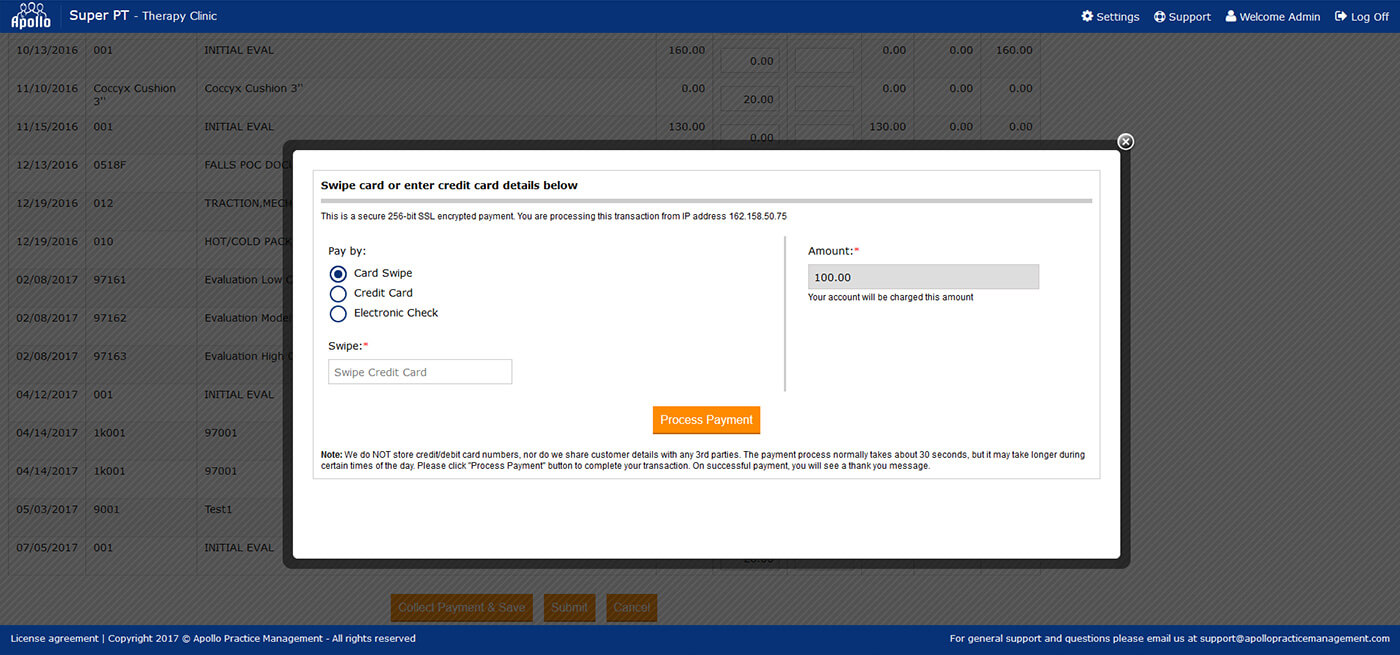1400x655 pixels.
Task: Click the empty box in 10/13/2016 row
Action: [824, 61]
